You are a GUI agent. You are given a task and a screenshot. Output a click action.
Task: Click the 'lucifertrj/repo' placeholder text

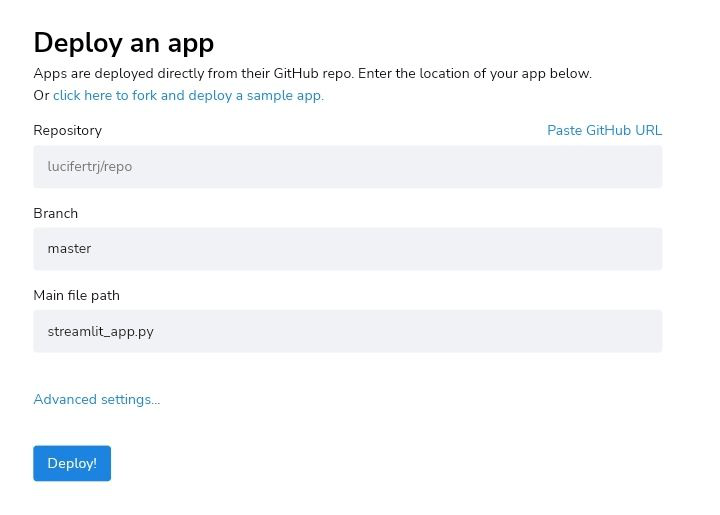click(x=90, y=167)
